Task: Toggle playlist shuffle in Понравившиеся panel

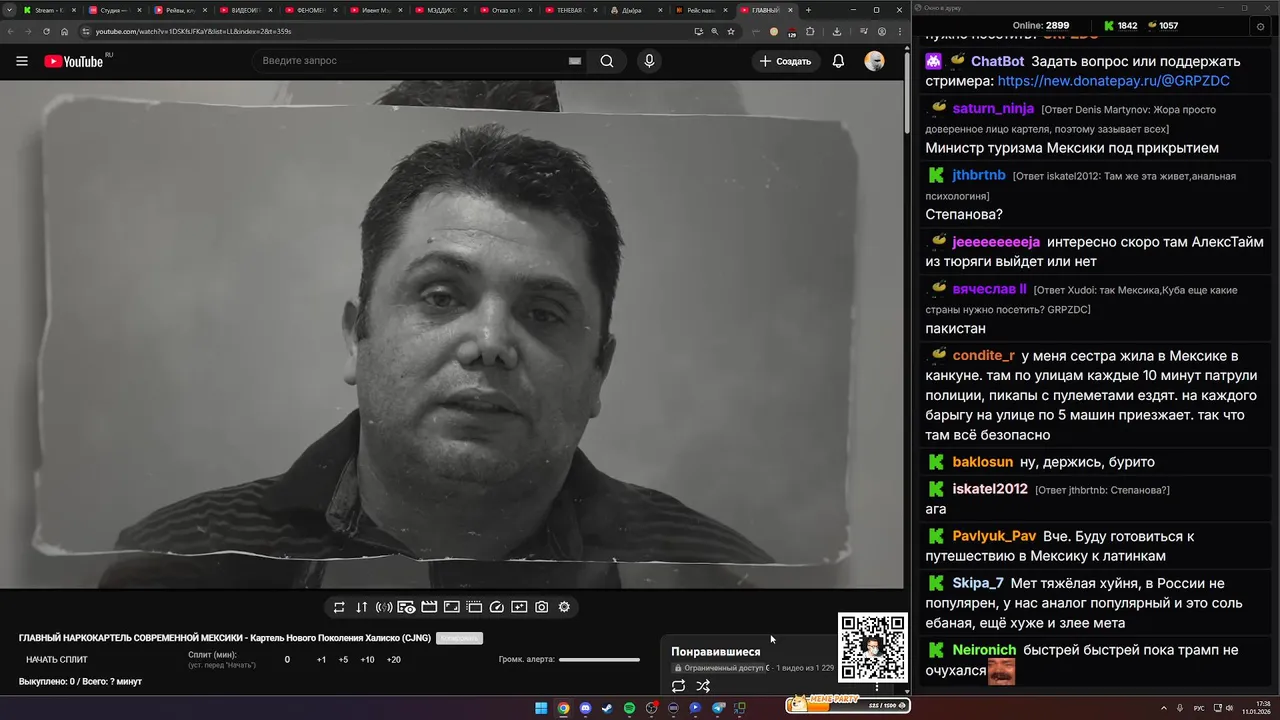Action: tap(703, 686)
